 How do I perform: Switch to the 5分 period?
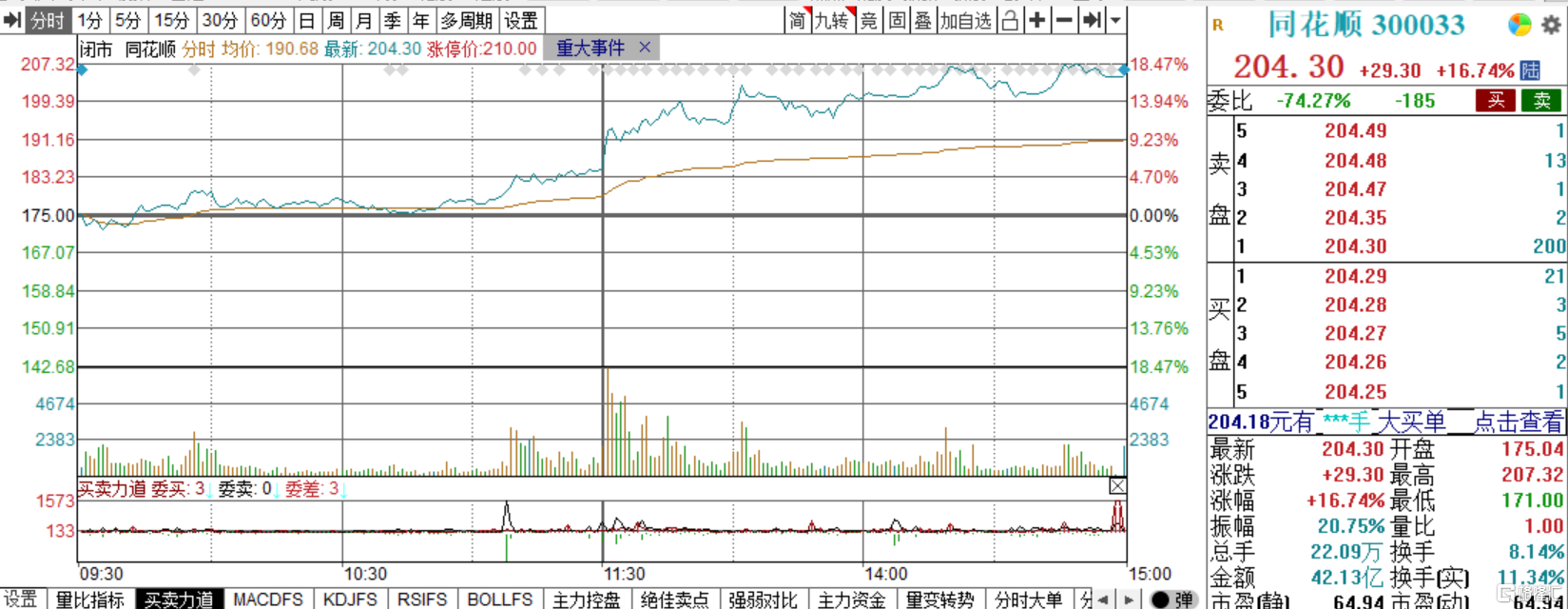coord(127,20)
